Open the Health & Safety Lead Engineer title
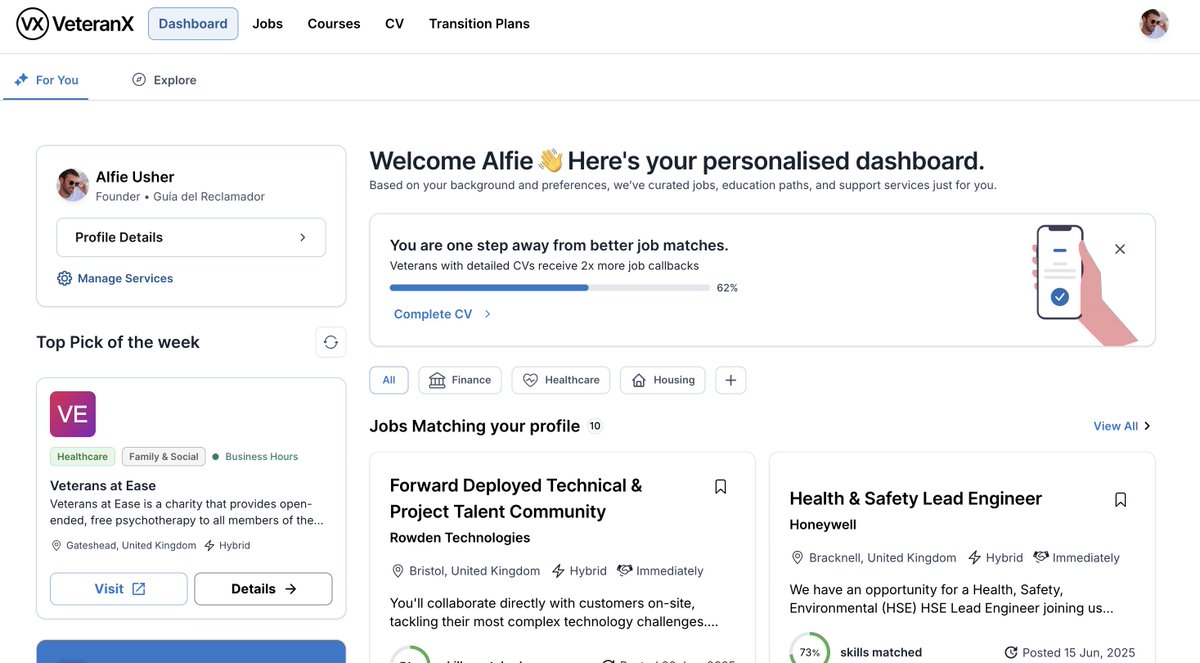Screen dimensions: 1200x663 916,499
